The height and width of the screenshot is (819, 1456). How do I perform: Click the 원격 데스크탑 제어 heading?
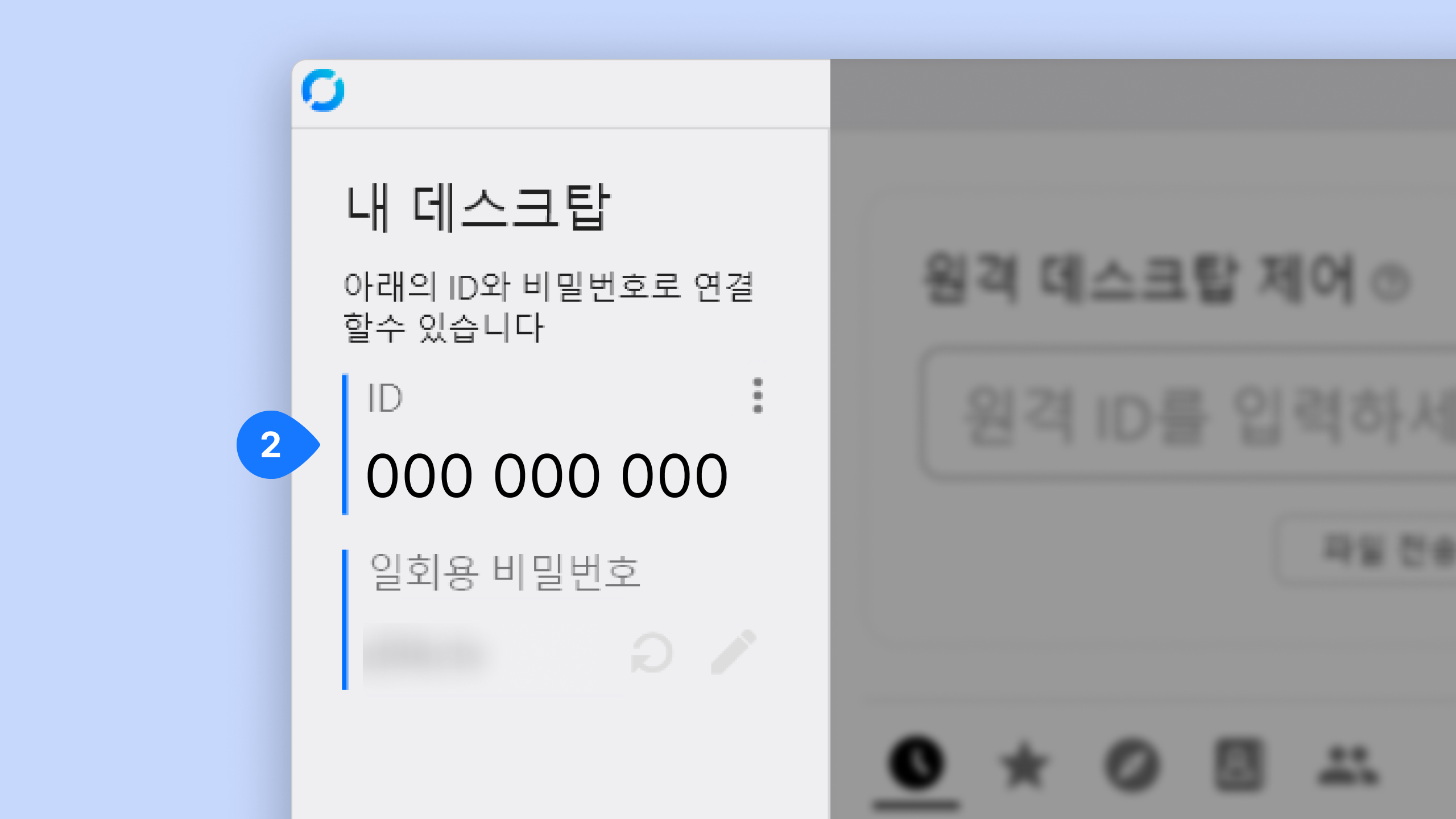(x=1137, y=279)
